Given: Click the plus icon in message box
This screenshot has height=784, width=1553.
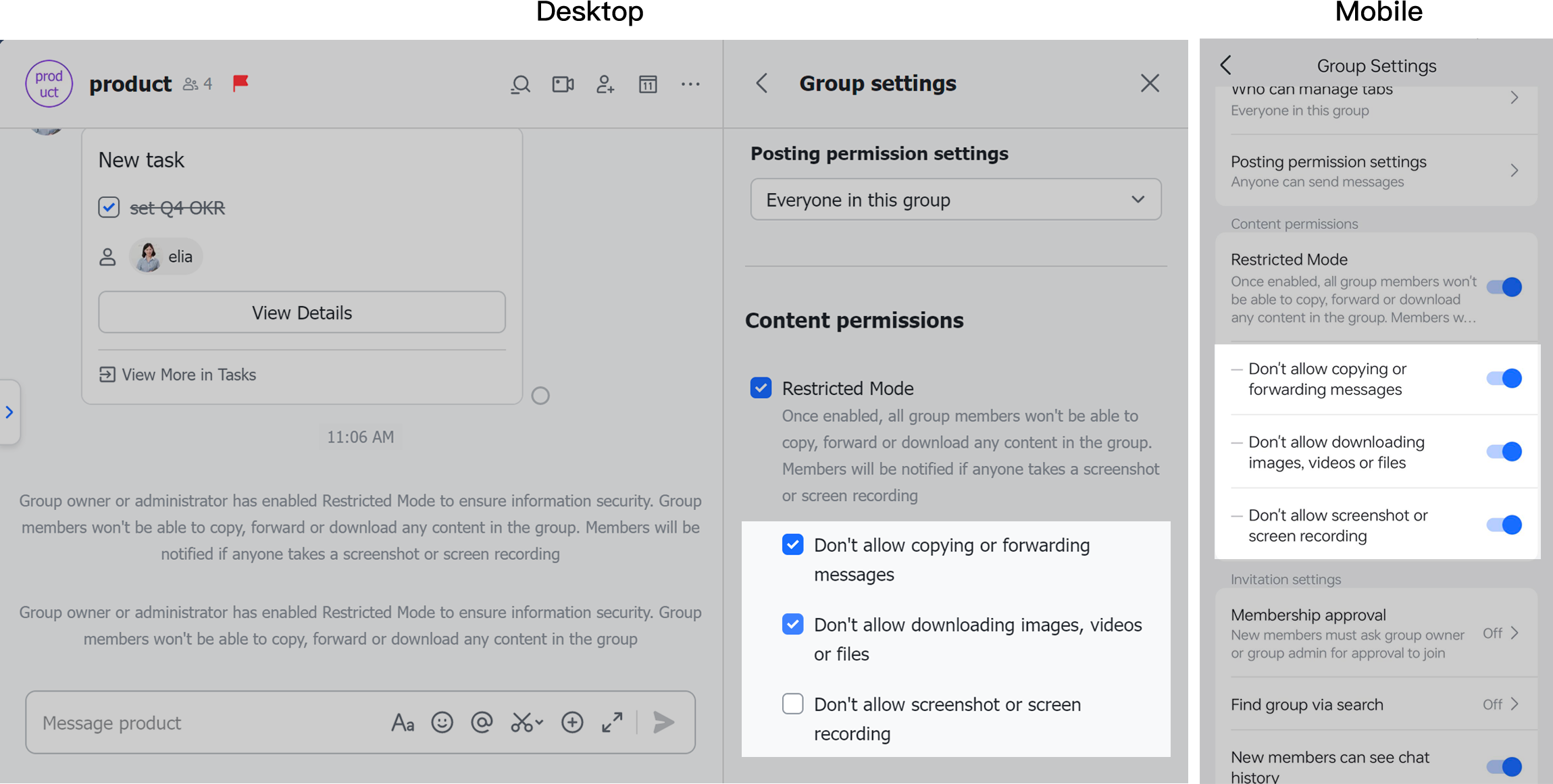Looking at the screenshot, I should 572,723.
